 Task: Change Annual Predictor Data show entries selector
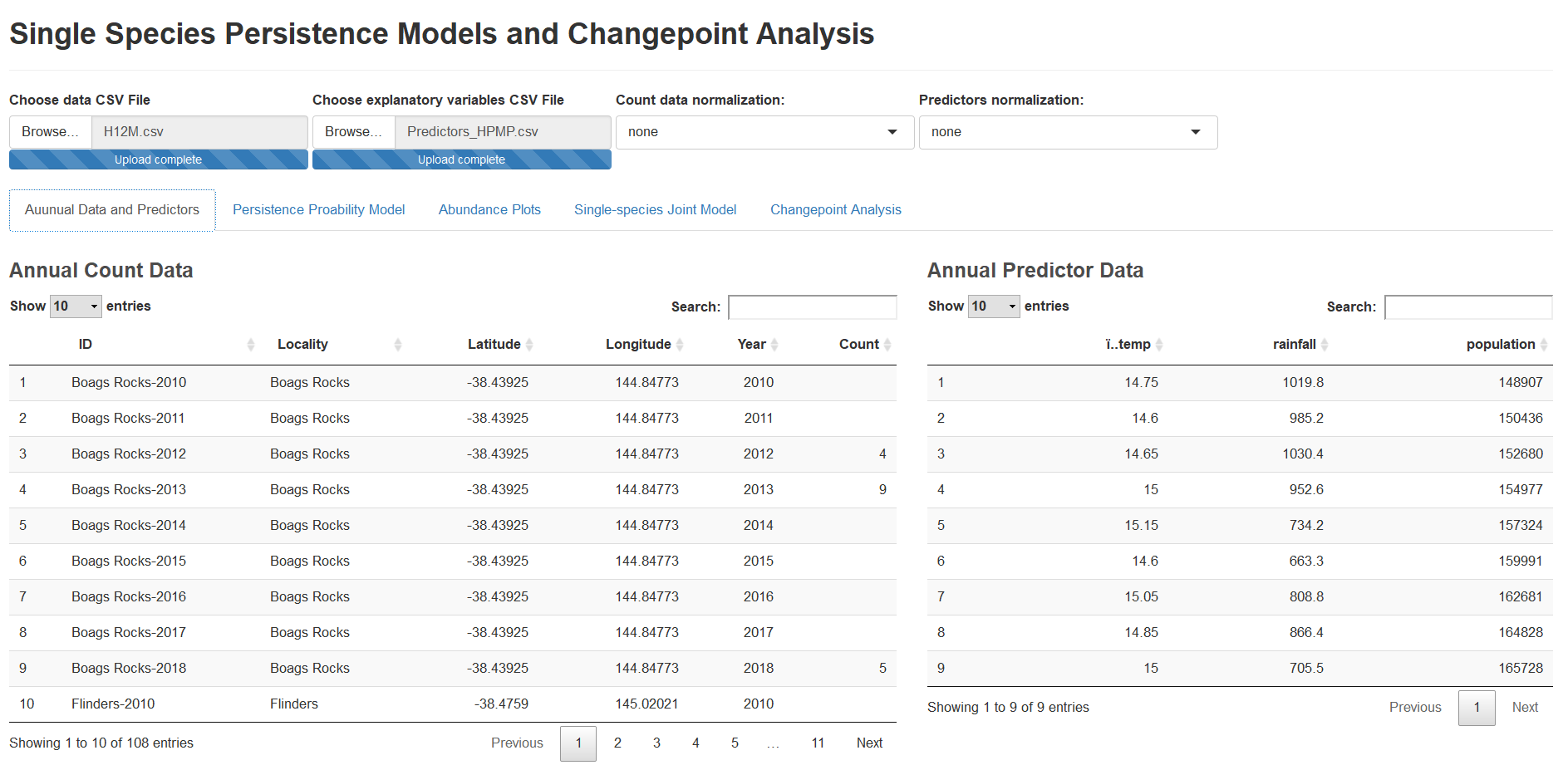pyautogui.click(x=994, y=306)
